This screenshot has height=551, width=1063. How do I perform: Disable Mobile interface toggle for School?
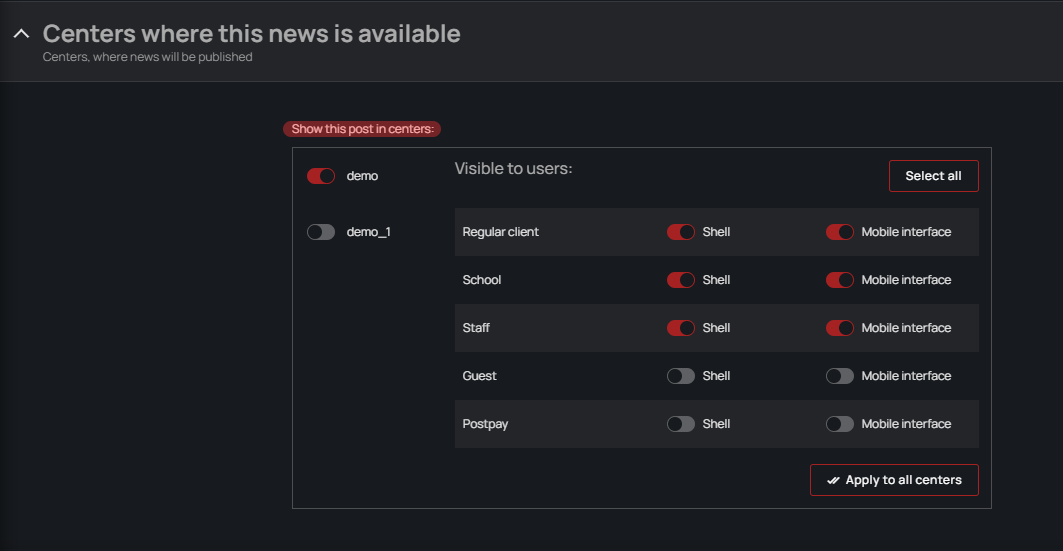(x=840, y=280)
